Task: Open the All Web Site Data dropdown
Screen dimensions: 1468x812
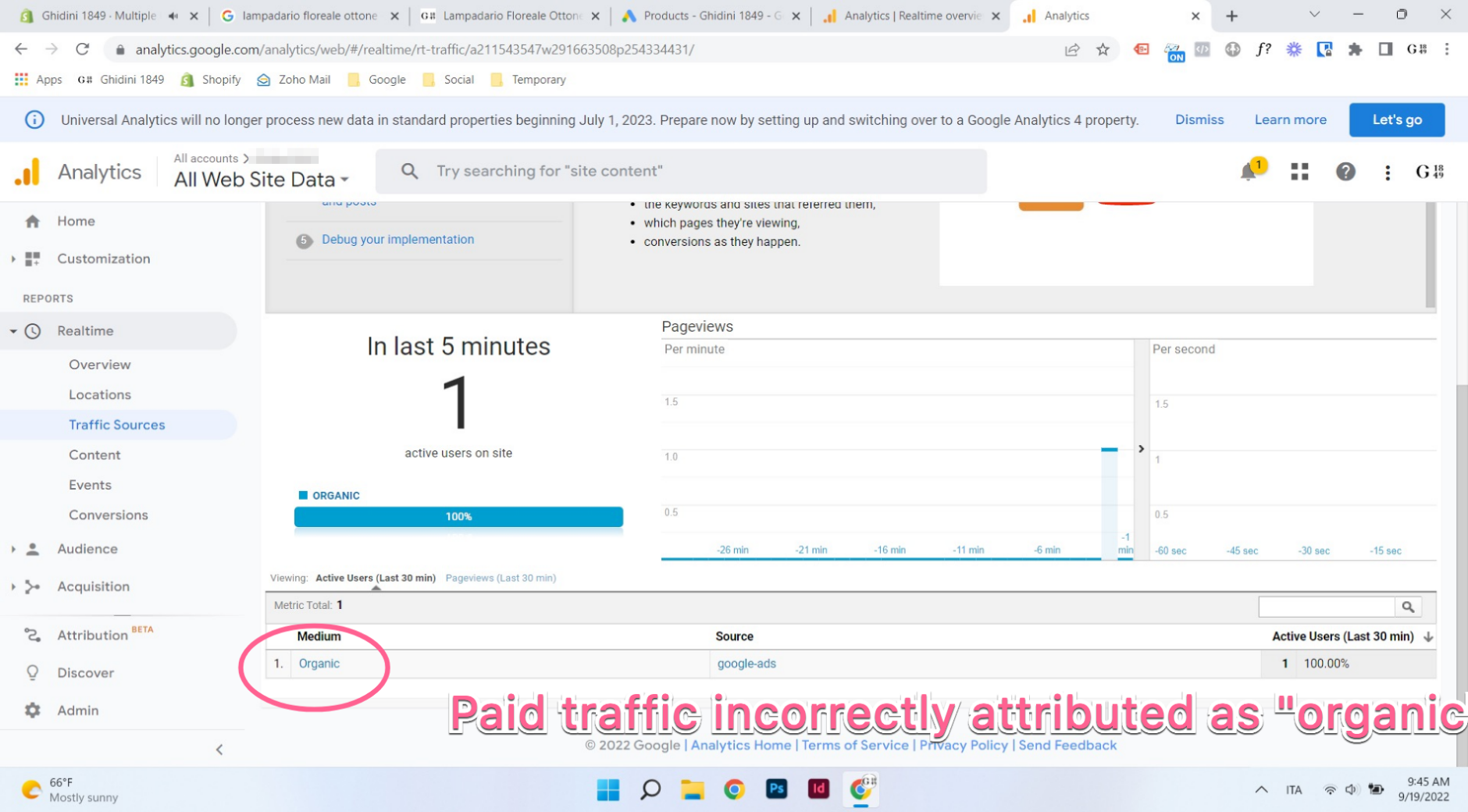Action: click(262, 180)
